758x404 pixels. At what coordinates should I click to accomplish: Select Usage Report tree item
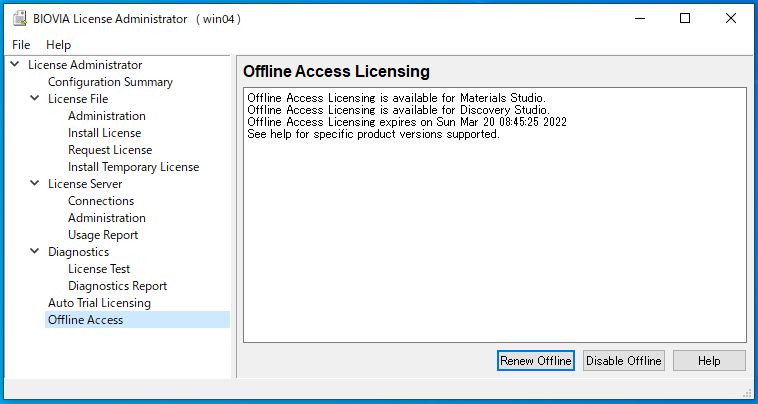[103, 235]
